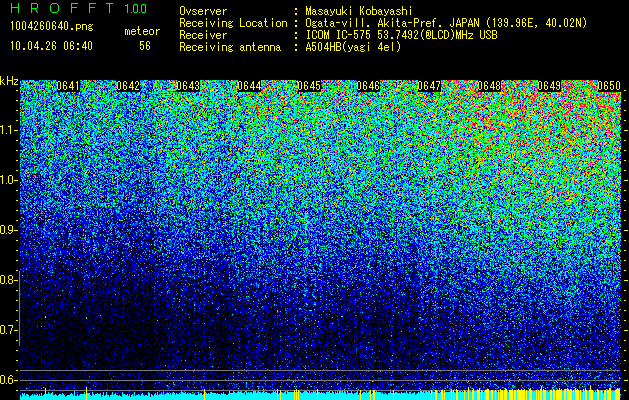The image size is (629, 400).
Task: Click the Receiver label
Action: point(203,35)
